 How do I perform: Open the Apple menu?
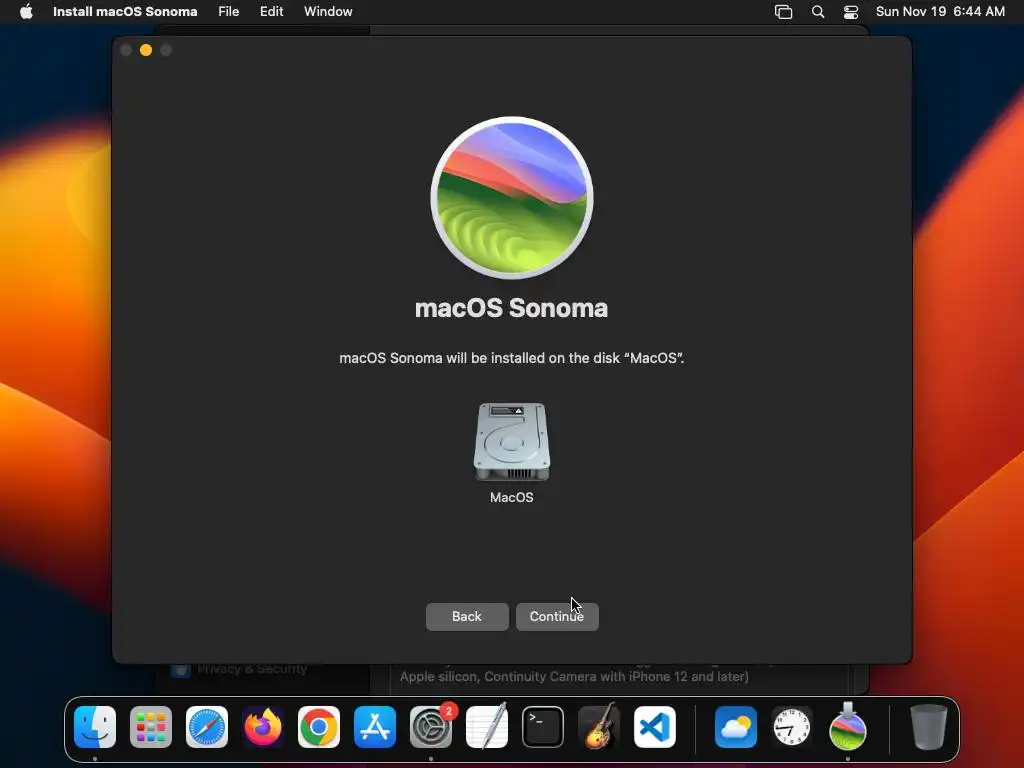click(26, 12)
